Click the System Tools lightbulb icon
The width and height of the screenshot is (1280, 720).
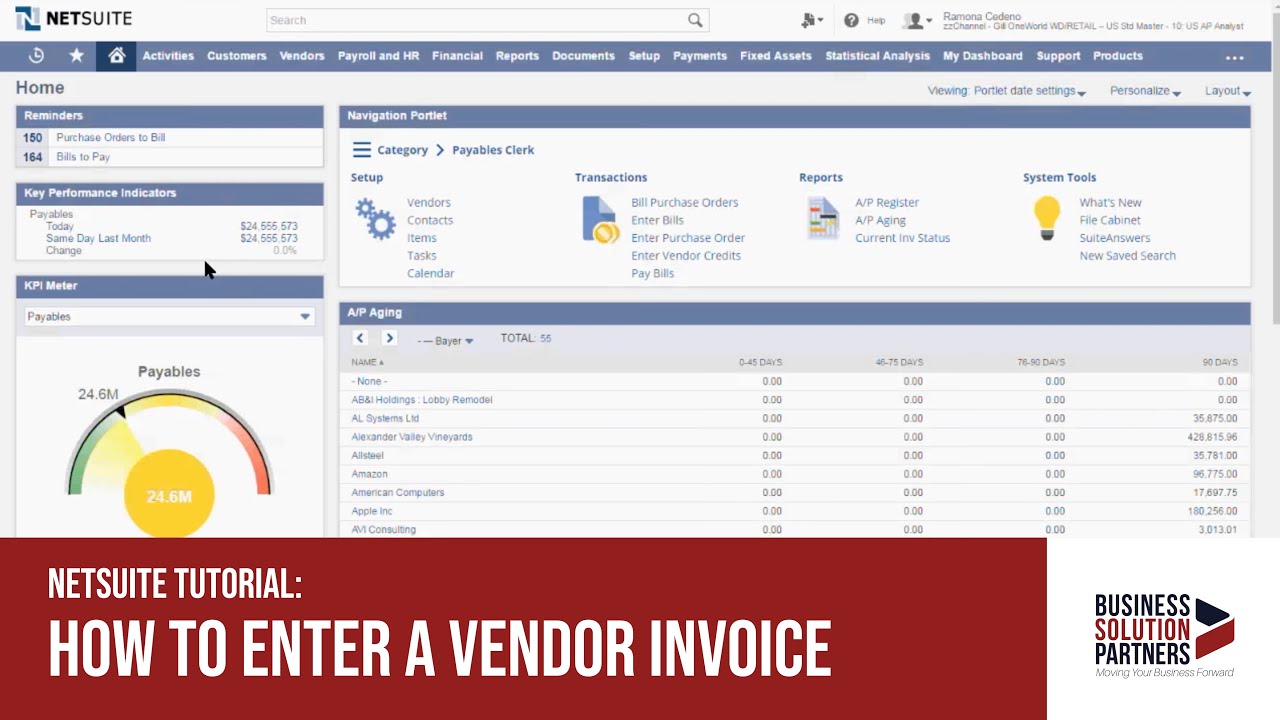coord(1047,217)
